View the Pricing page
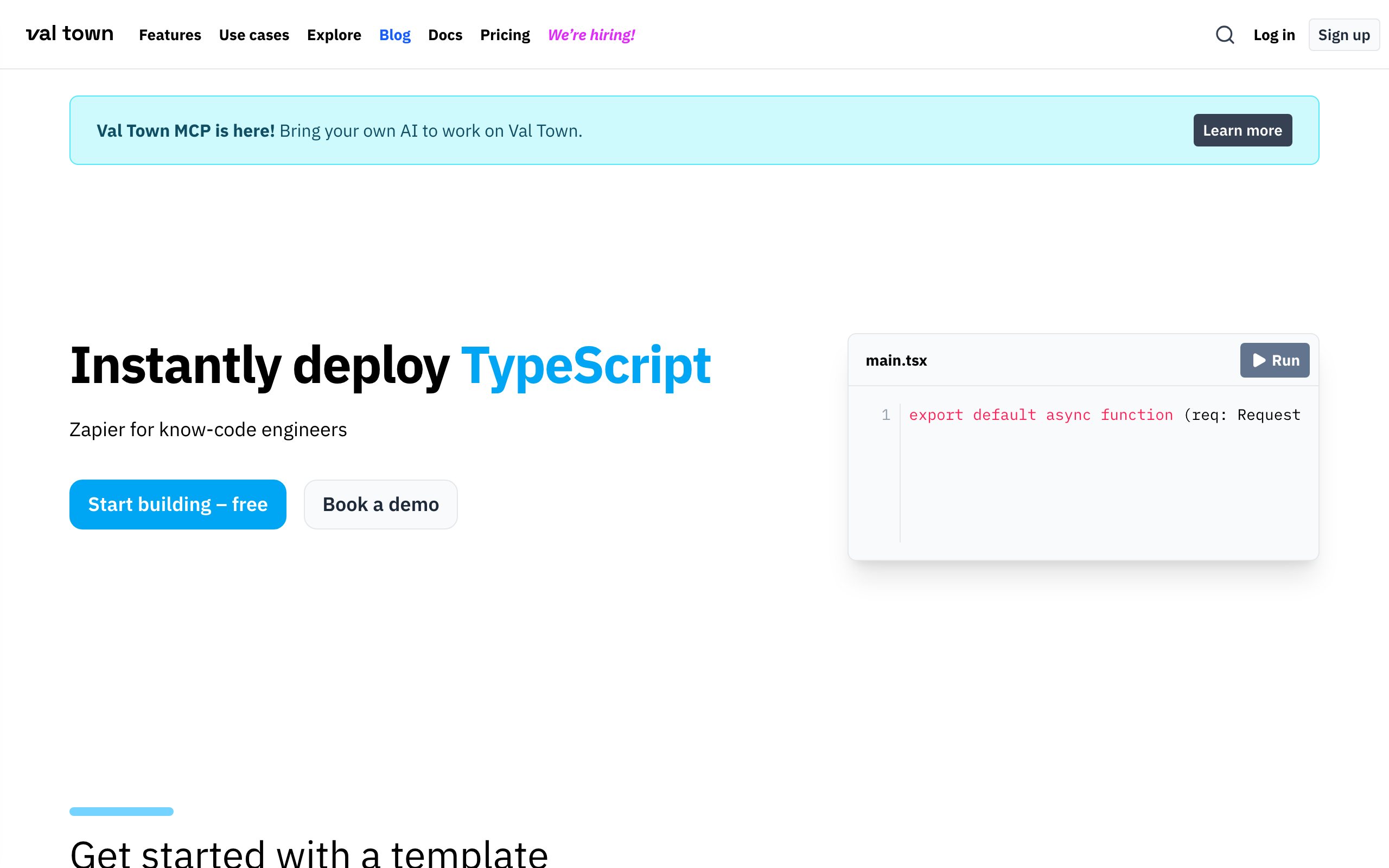 click(x=505, y=35)
